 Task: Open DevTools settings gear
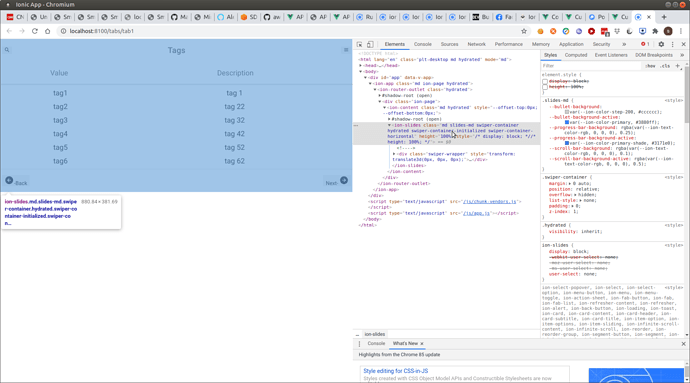click(661, 44)
